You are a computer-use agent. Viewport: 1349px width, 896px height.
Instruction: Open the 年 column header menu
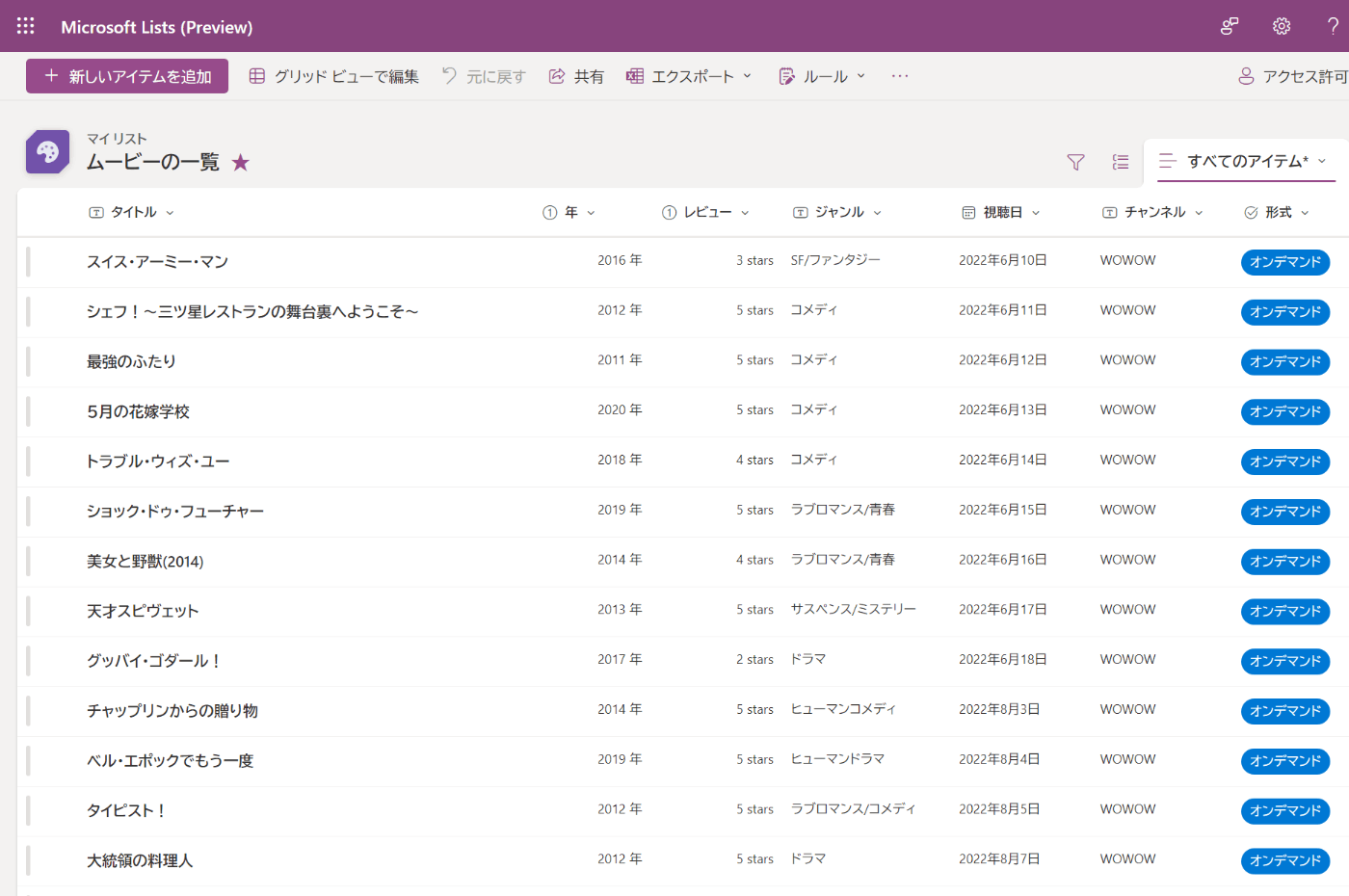point(569,212)
